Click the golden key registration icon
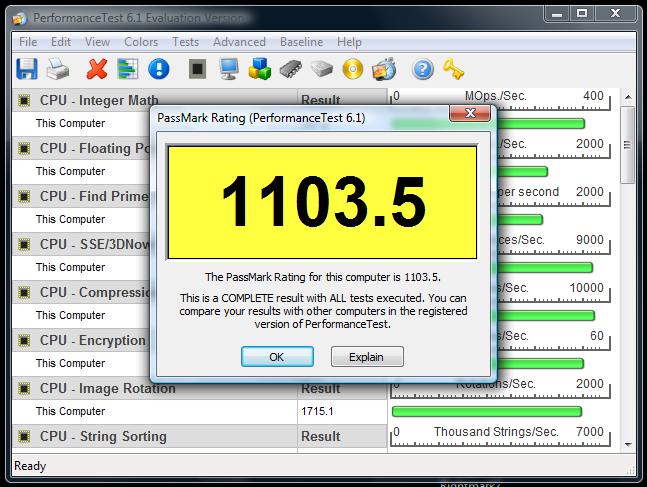 point(453,69)
